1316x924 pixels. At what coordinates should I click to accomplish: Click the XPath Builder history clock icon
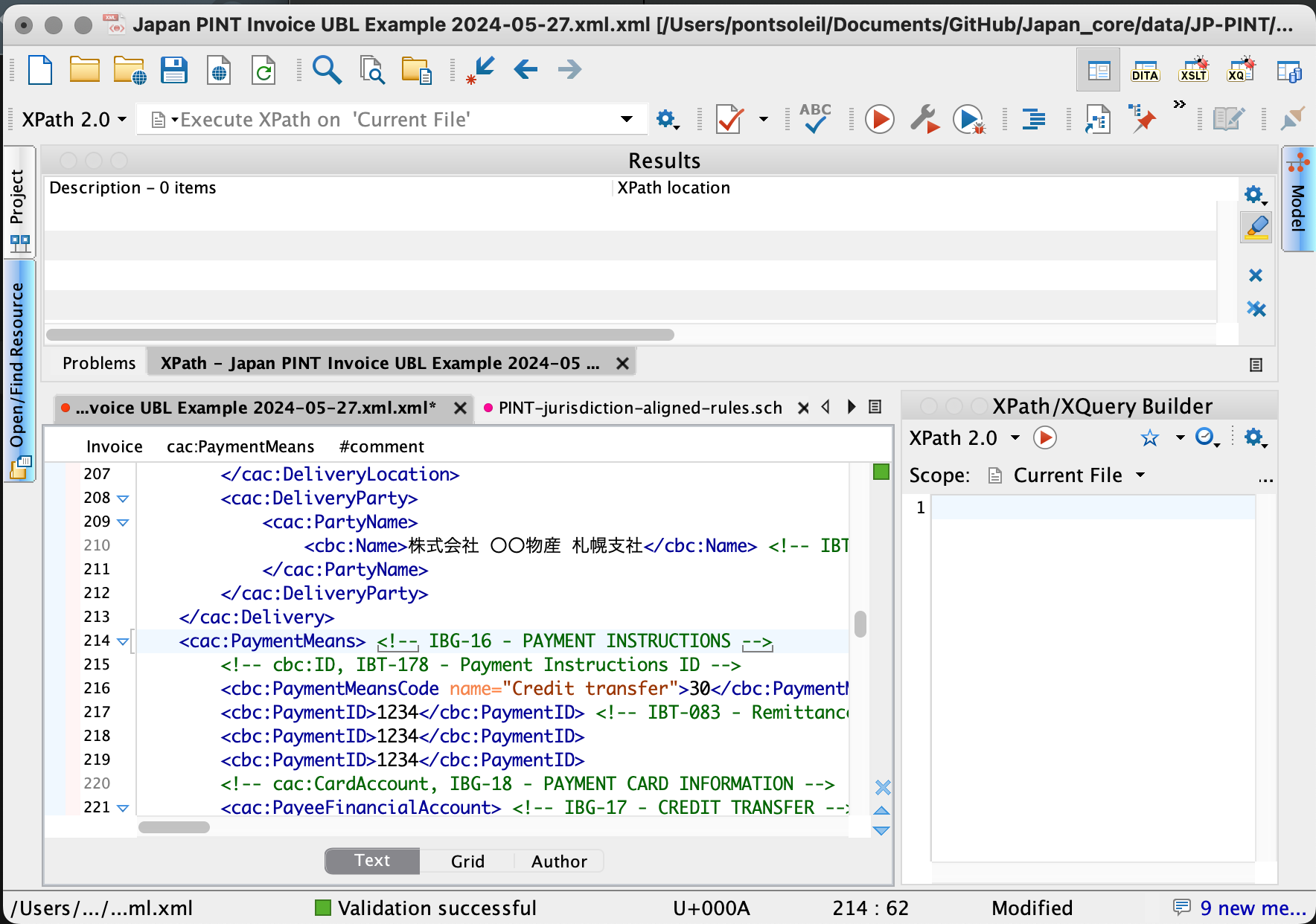pyautogui.click(x=1207, y=437)
